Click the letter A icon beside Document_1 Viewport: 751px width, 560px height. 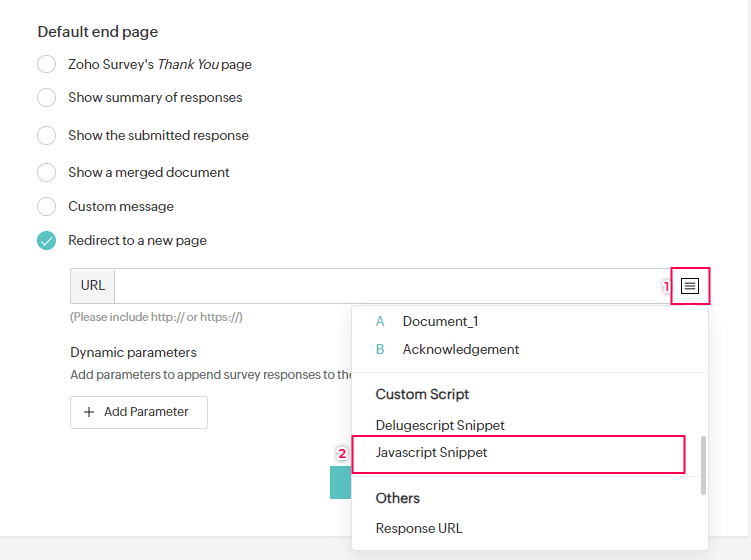(x=380, y=322)
